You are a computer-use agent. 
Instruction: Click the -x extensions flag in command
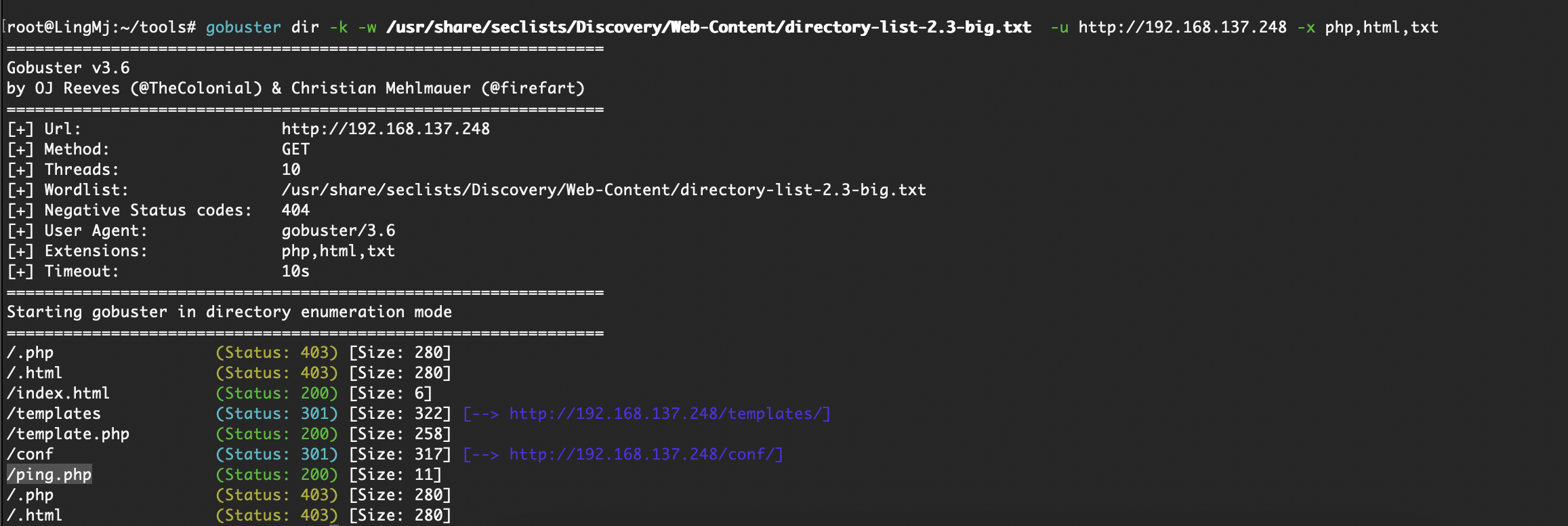(1306, 27)
